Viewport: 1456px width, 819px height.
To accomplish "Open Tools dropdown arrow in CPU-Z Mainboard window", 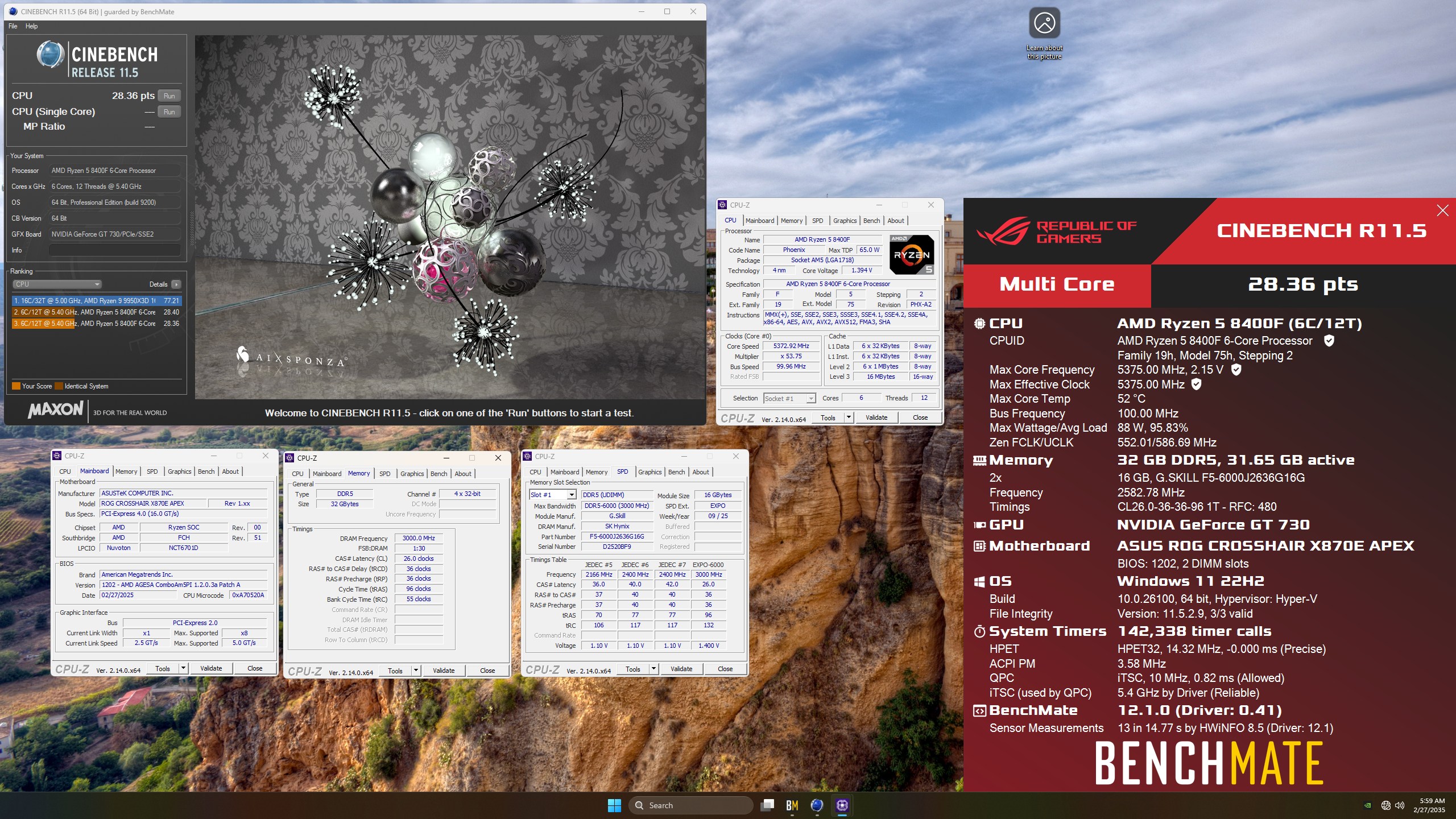I will [x=183, y=668].
